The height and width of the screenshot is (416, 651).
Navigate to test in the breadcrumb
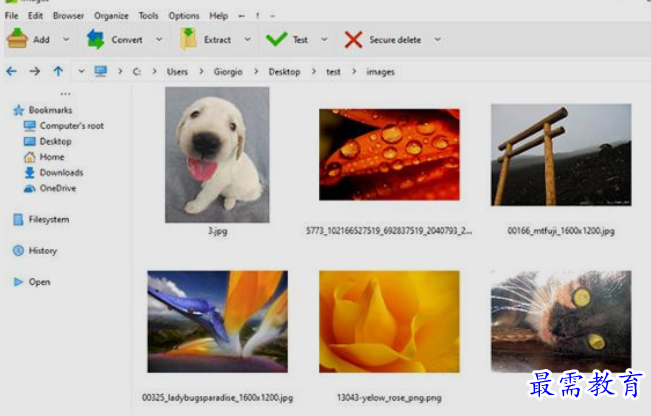click(x=333, y=72)
